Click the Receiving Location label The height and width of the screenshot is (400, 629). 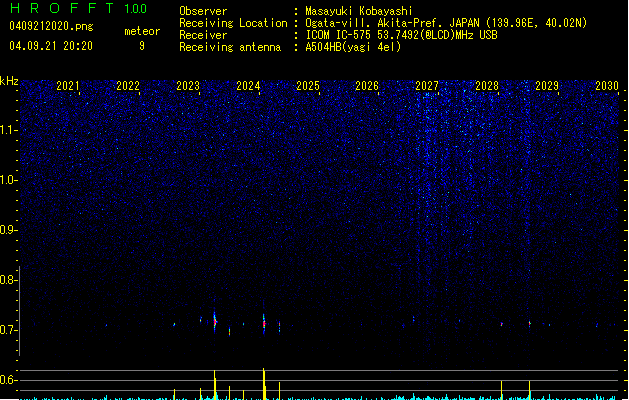(233, 23)
